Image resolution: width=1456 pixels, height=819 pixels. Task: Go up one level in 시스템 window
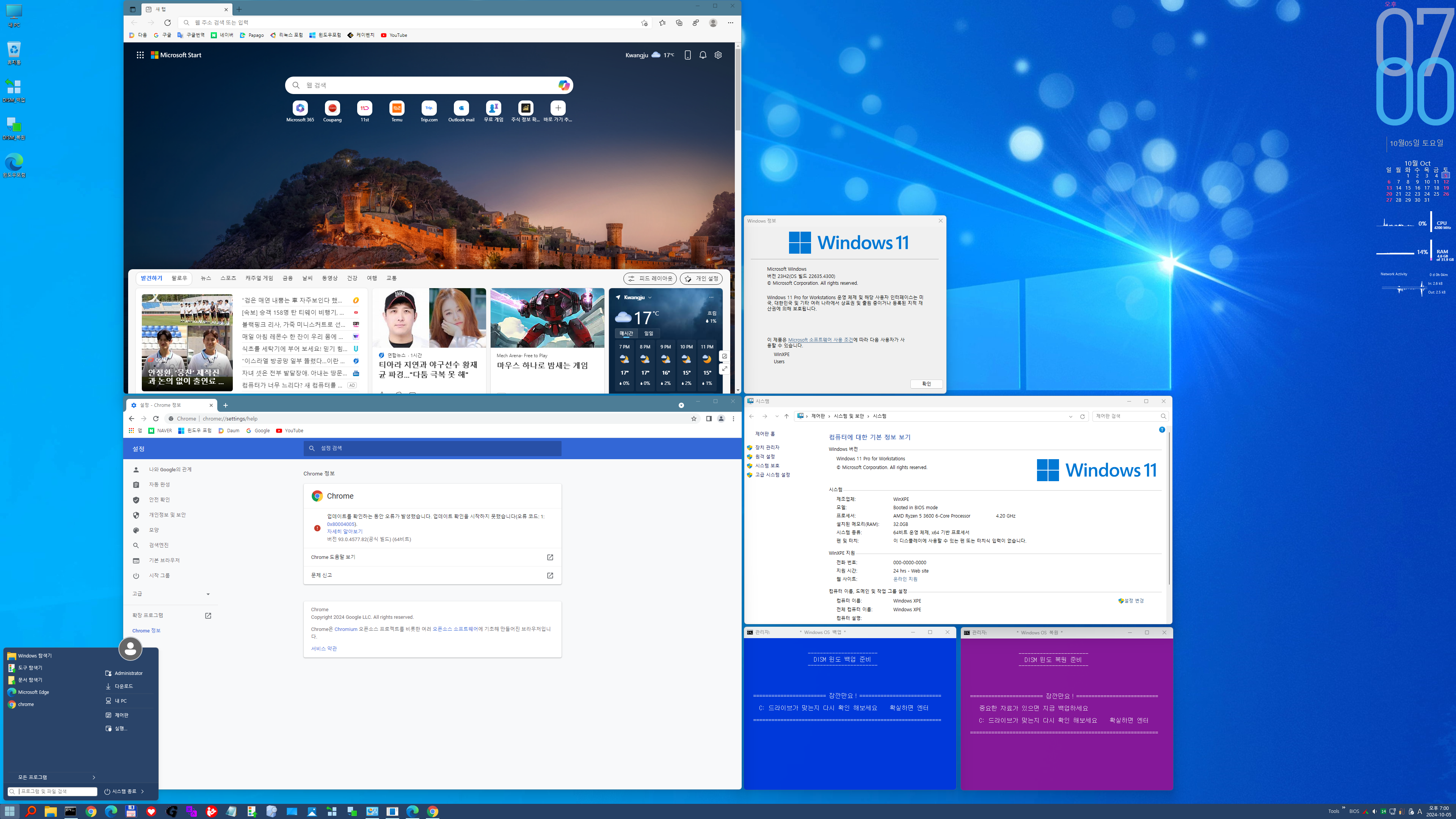point(786,416)
